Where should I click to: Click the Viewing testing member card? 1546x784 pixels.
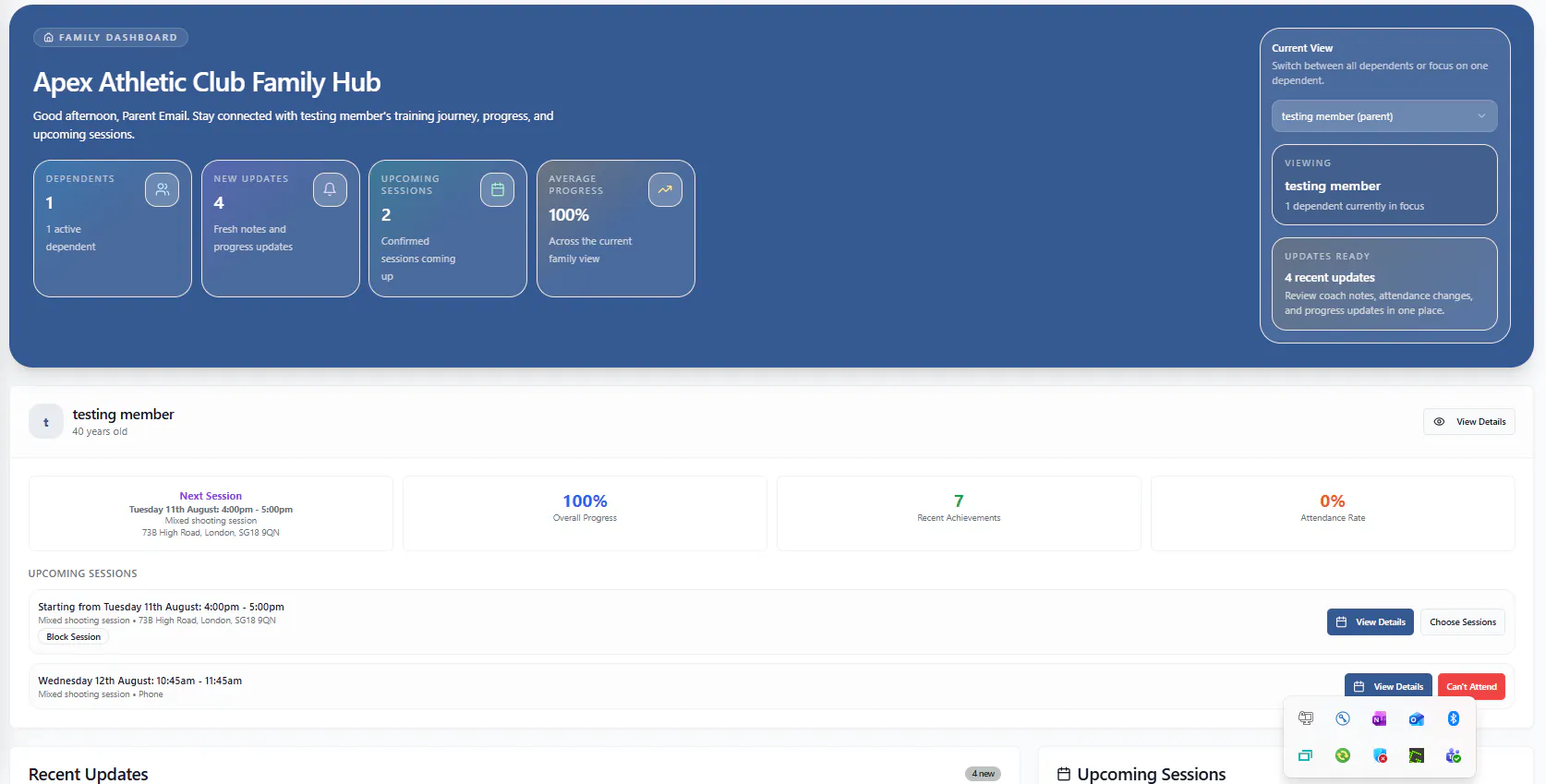tap(1384, 185)
